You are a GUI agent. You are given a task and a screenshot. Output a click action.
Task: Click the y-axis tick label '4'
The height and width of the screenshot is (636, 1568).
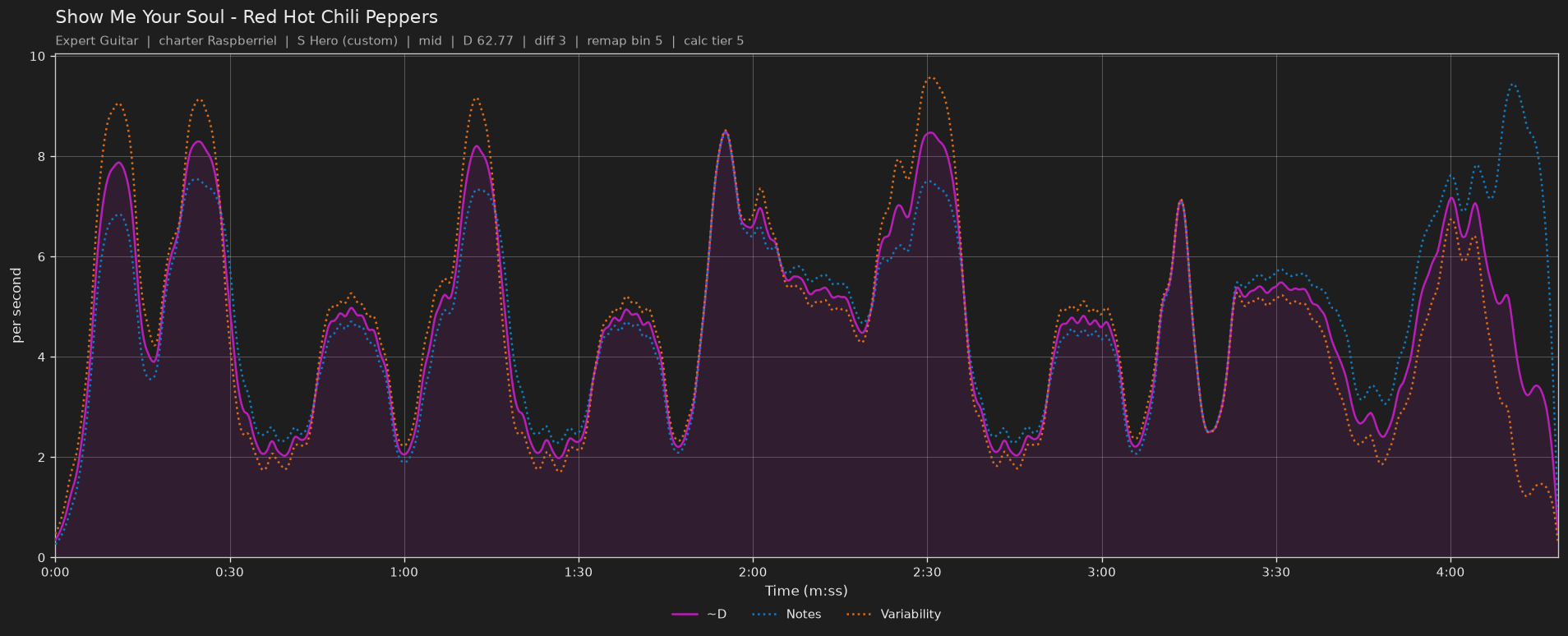(x=41, y=357)
